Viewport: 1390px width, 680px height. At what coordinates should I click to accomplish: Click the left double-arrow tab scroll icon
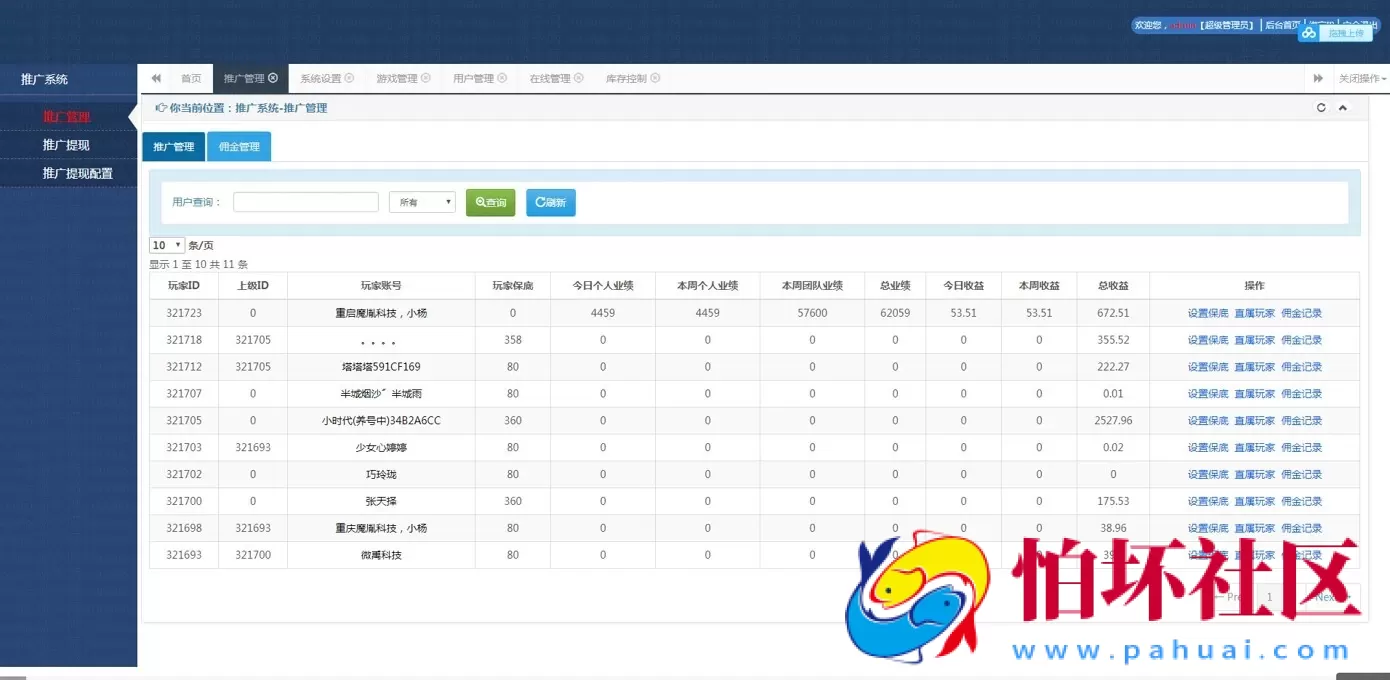point(155,77)
